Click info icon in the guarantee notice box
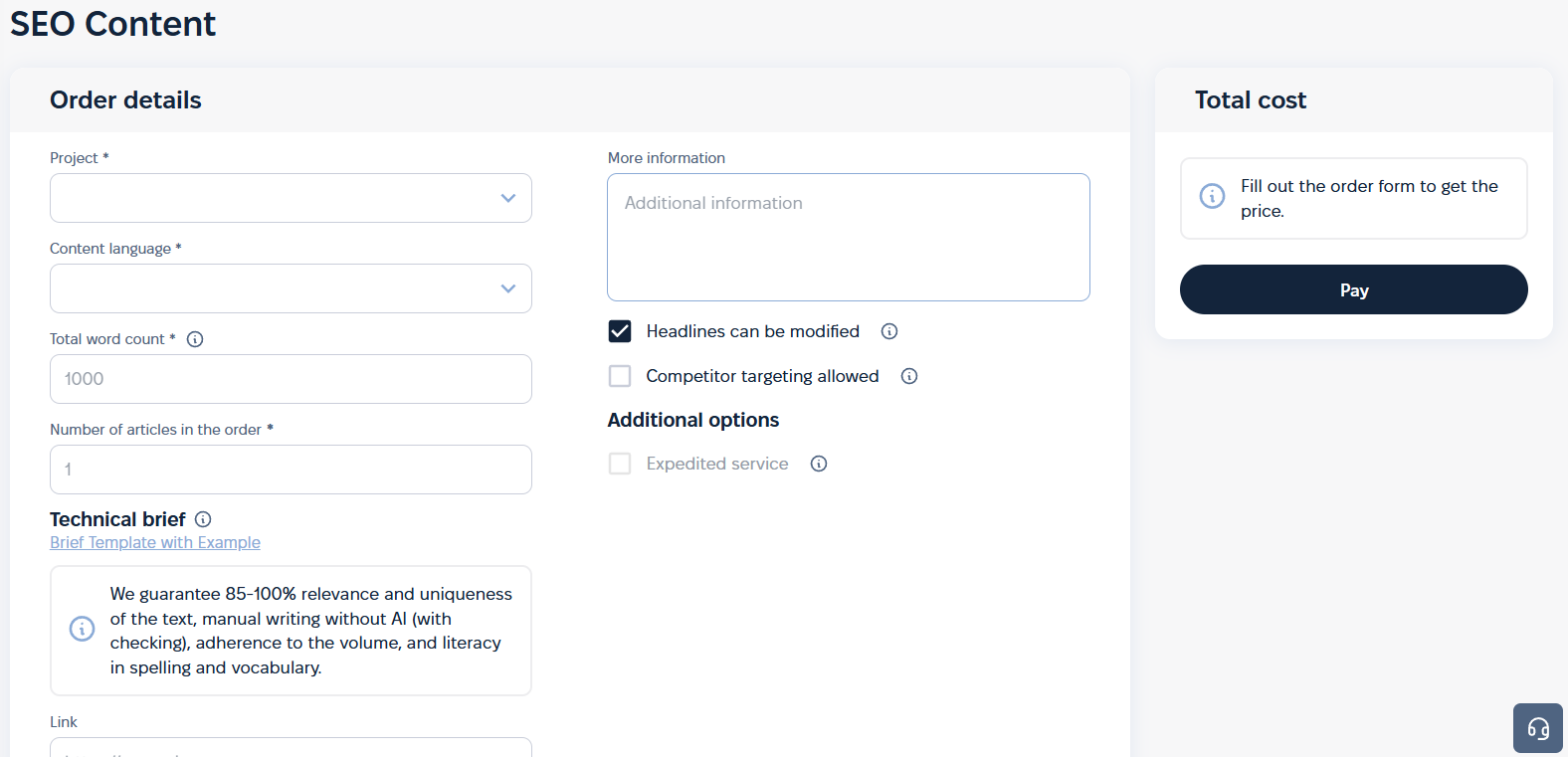Screen dimensions: 1568x757 [82, 629]
